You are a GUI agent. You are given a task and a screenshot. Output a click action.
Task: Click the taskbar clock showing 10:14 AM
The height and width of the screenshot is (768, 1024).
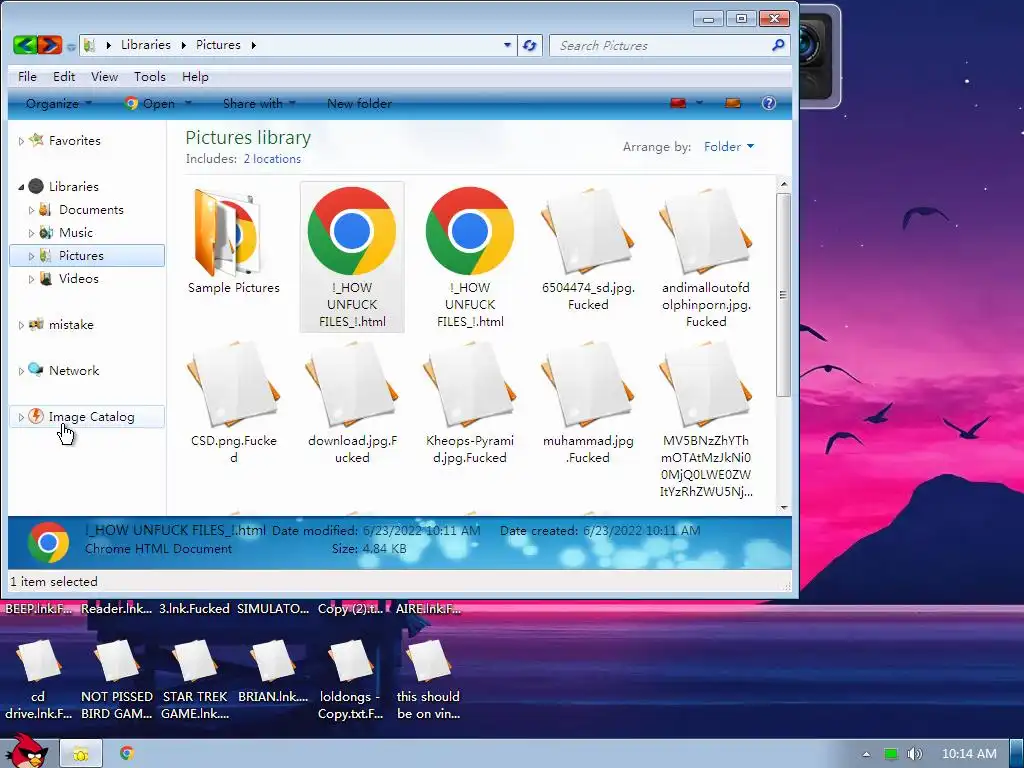969,754
